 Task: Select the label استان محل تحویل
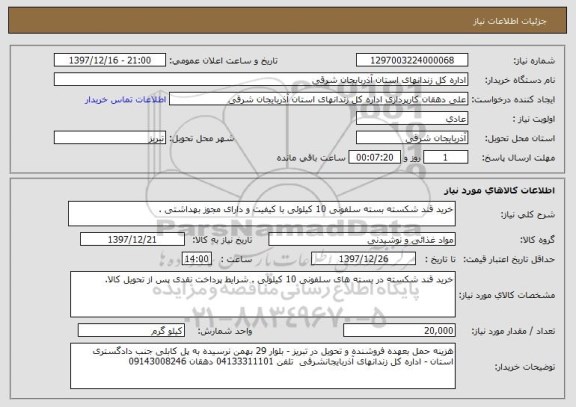click(520, 138)
